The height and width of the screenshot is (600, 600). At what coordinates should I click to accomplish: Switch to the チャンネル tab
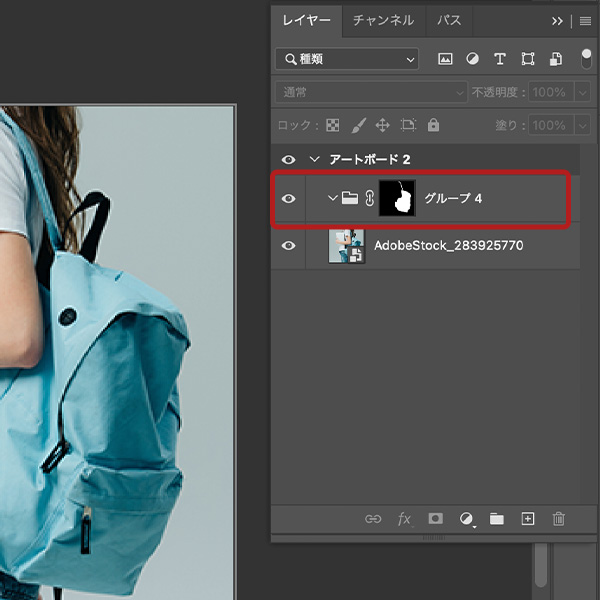383,20
